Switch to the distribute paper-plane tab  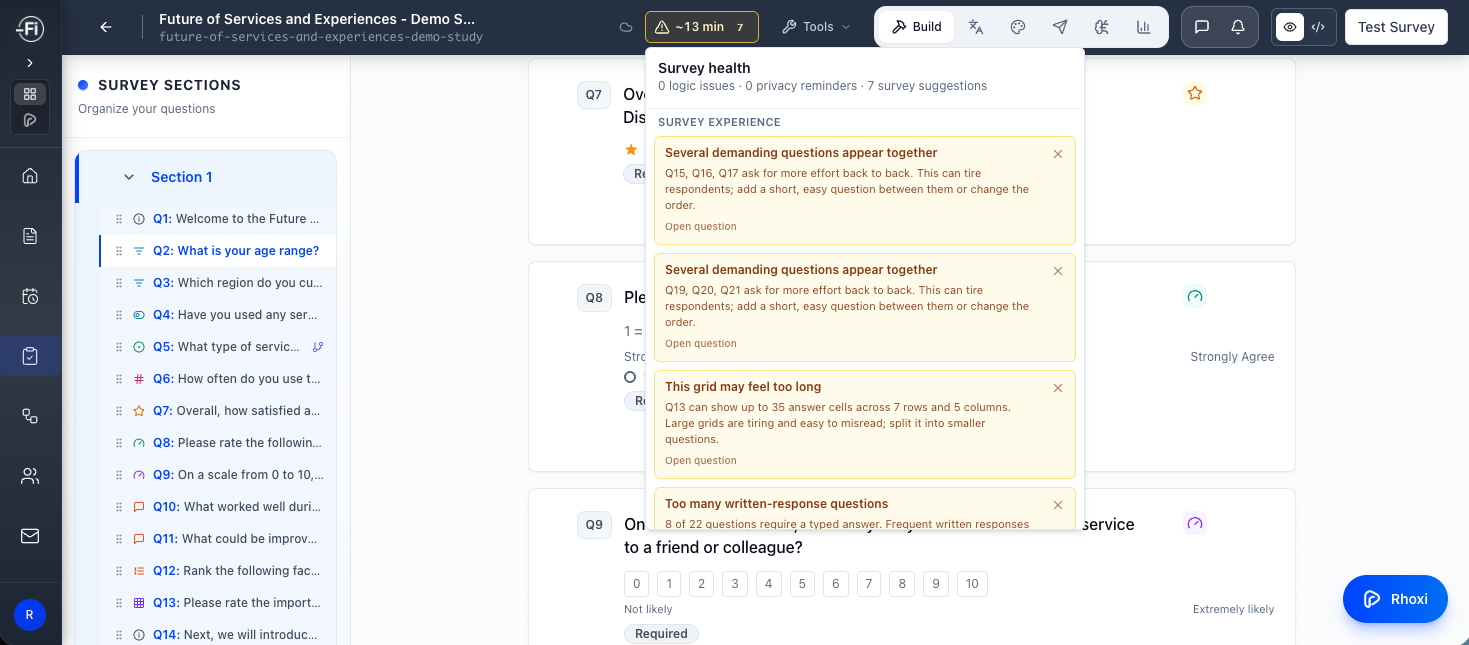1060,27
